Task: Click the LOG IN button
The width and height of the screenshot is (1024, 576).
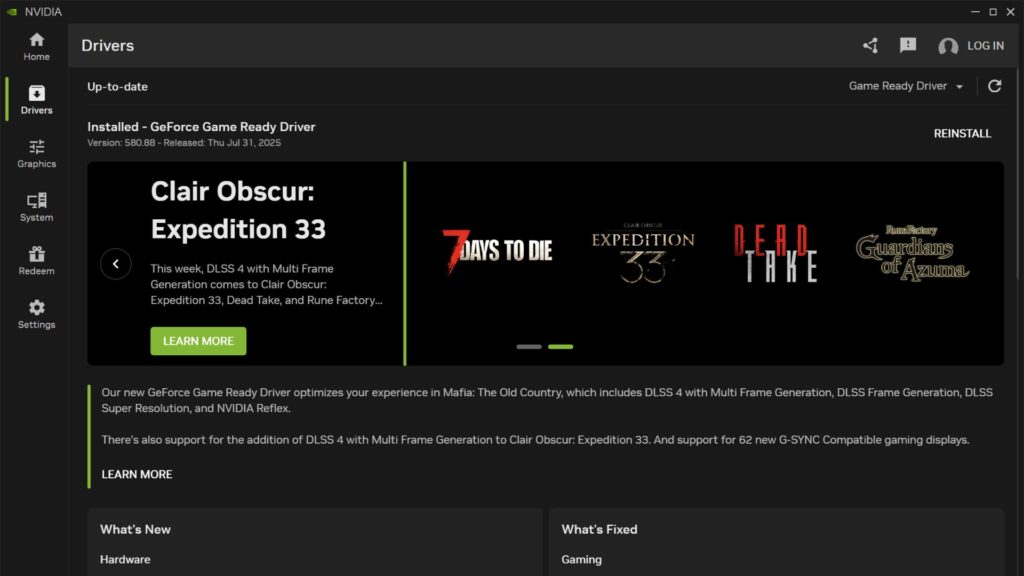Action: tap(971, 46)
